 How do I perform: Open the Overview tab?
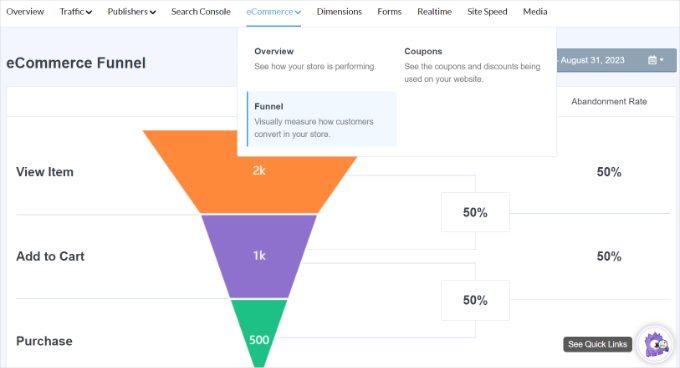click(25, 12)
